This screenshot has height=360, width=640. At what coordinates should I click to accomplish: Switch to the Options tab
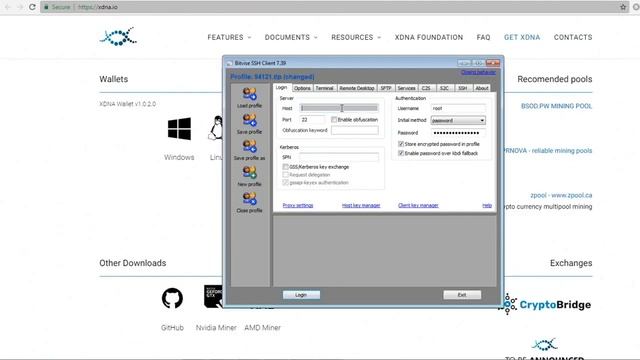(302, 88)
